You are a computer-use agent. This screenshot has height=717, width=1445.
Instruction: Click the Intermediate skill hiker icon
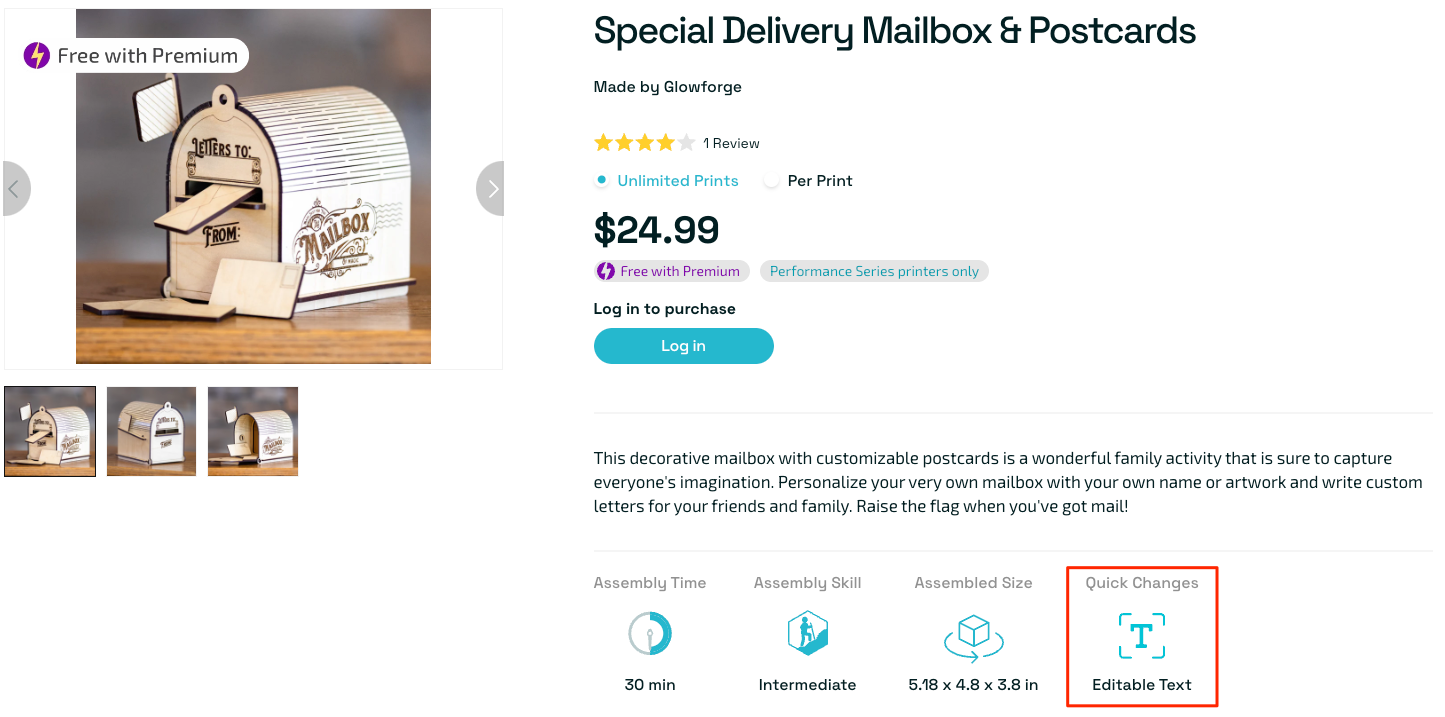(x=807, y=634)
